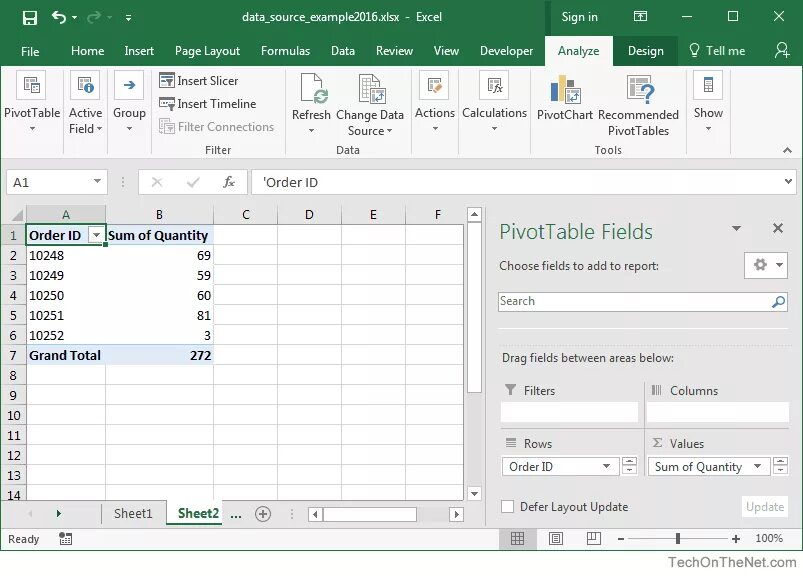Open the Actions menu
Viewport: 803px width, 576px height.
point(435,101)
